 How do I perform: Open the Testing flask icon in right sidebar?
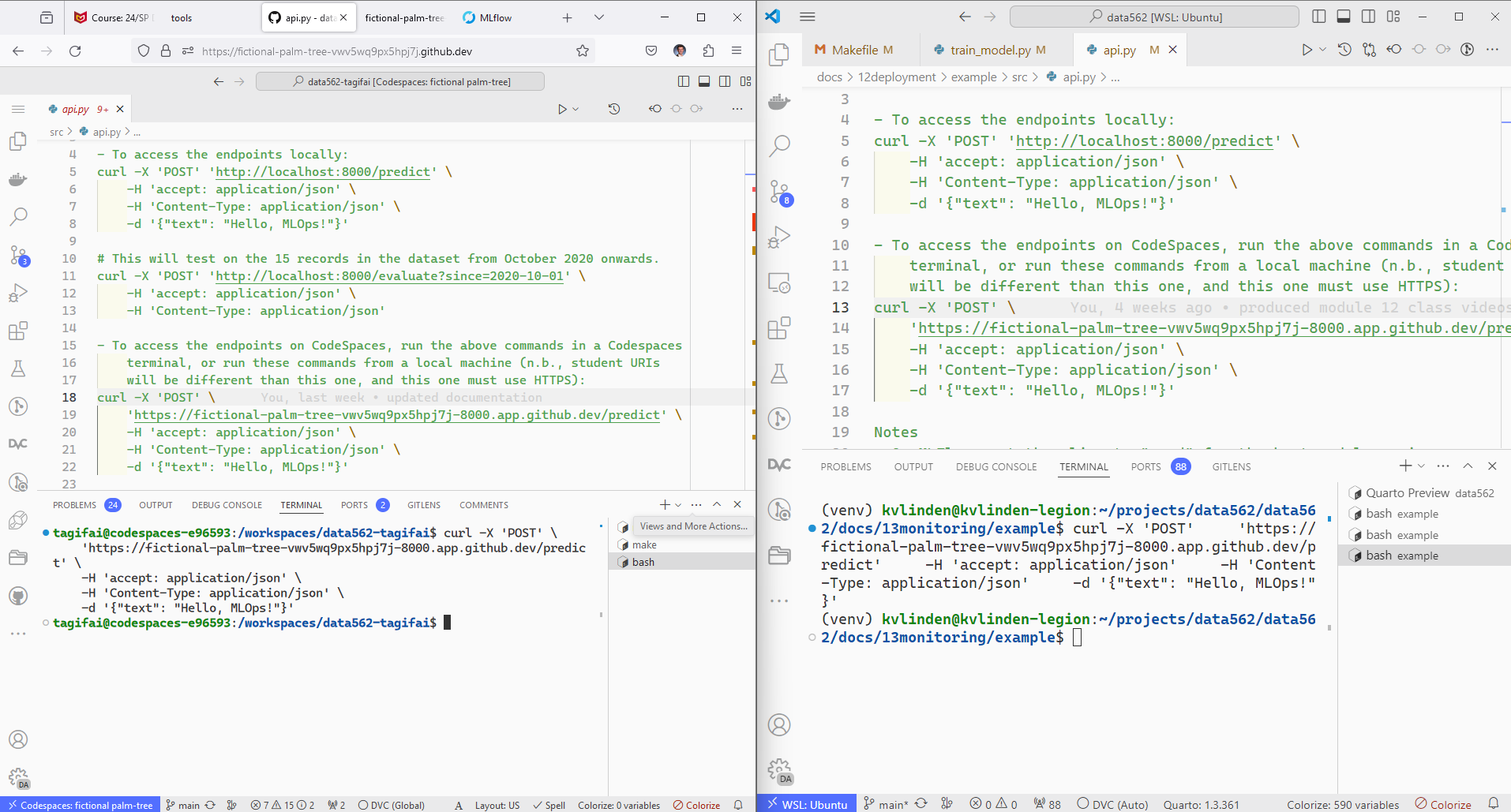pyautogui.click(x=779, y=373)
